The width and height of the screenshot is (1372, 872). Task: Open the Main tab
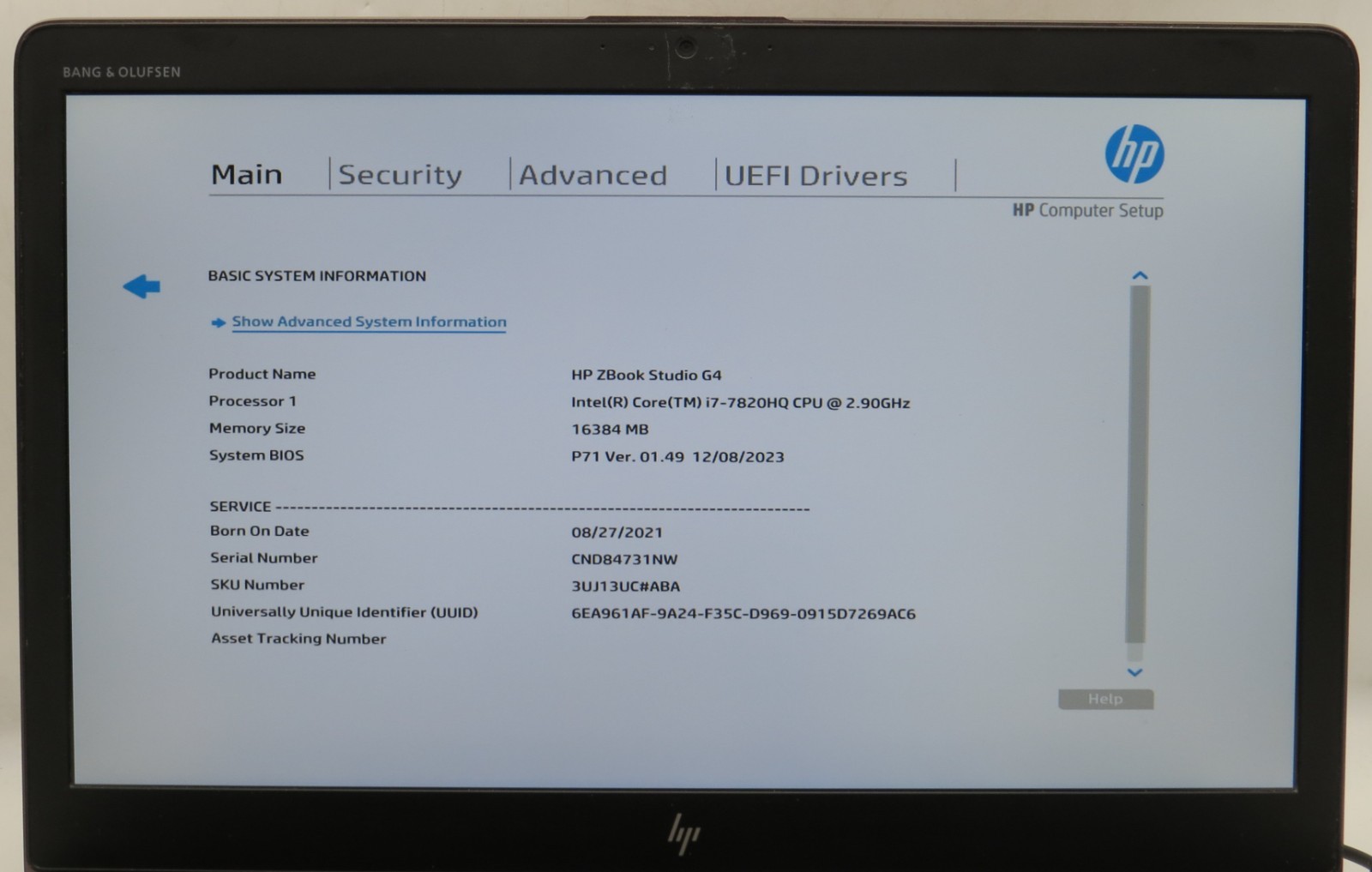(247, 175)
